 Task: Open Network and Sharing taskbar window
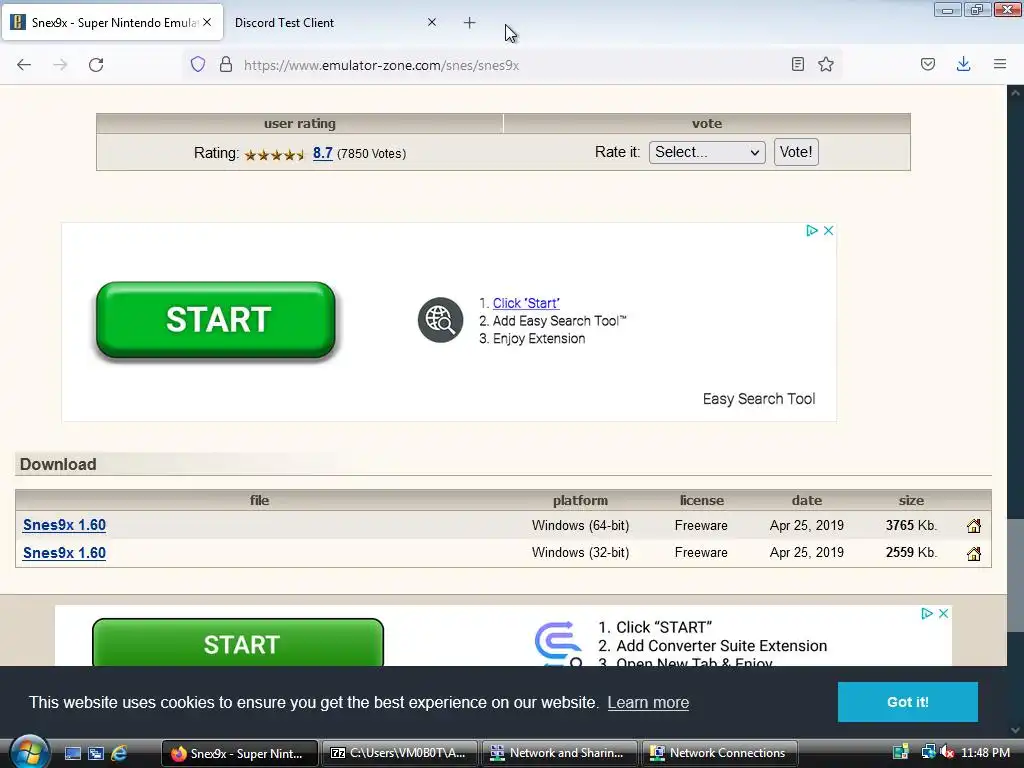pyautogui.click(x=560, y=753)
